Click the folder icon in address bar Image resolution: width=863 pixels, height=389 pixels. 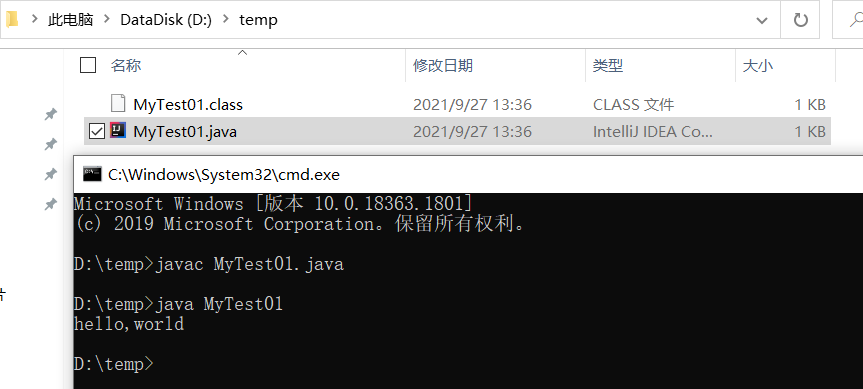click(x=12, y=20)
